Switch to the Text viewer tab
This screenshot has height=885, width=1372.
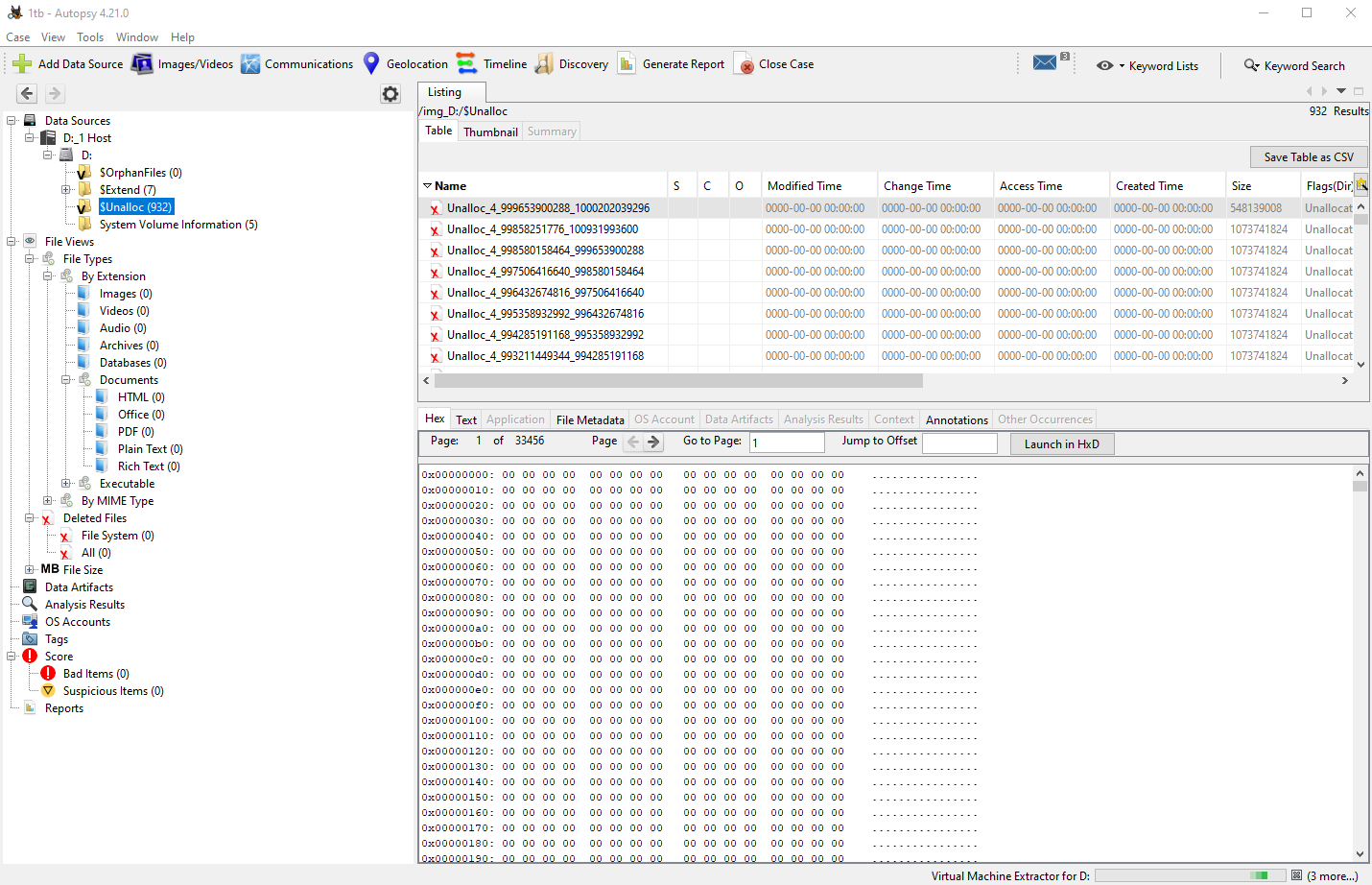[x=466, y=419]
